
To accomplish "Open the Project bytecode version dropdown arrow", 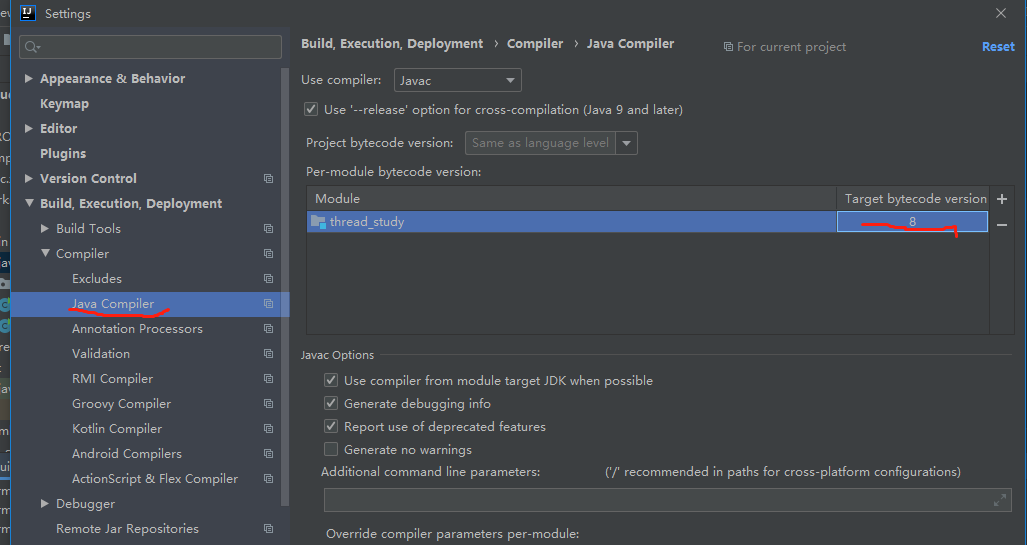I will pyautogui.click(x=626, y=143).
